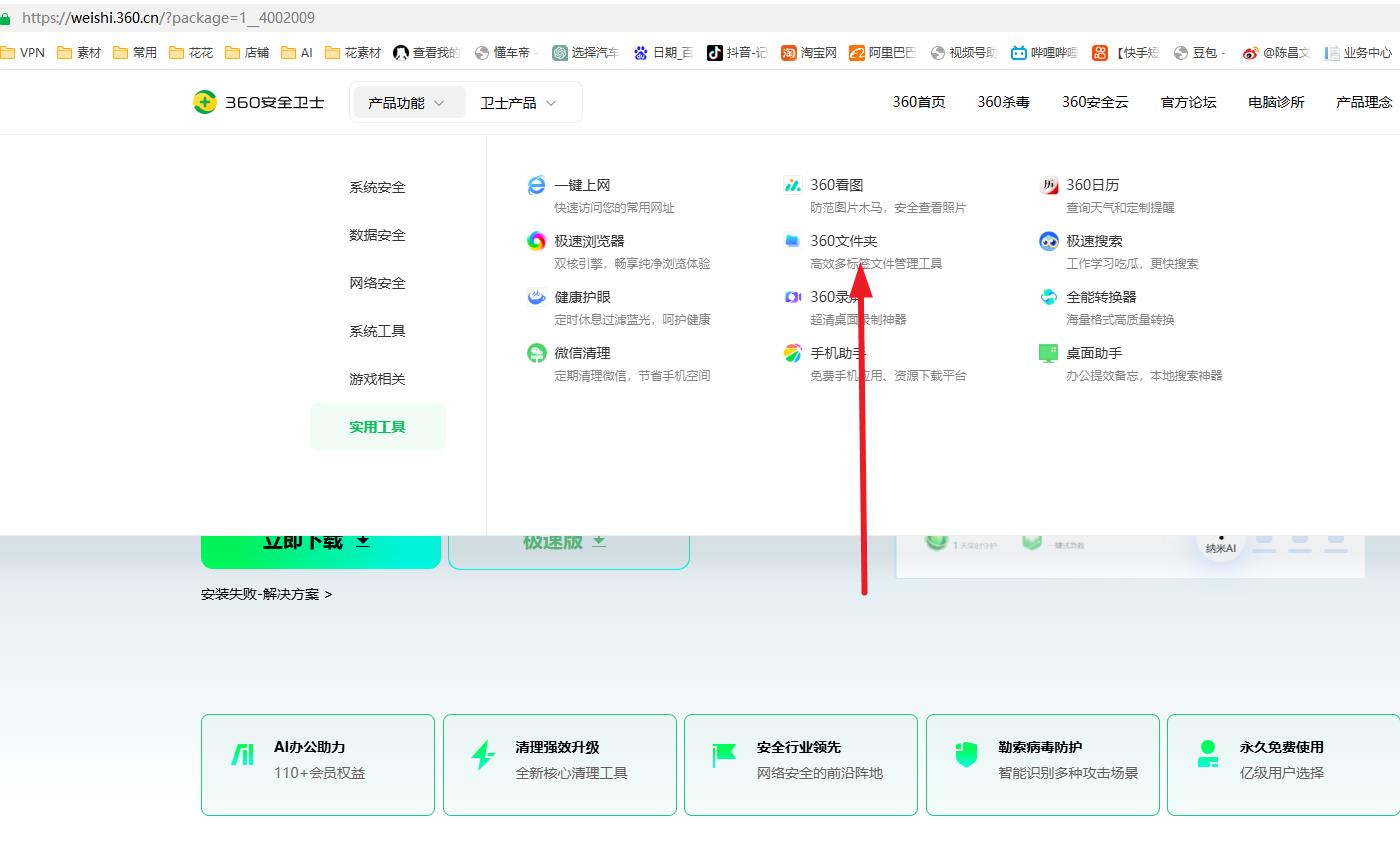Open the 选择汽车 bookmark

[x=586, y=53]
